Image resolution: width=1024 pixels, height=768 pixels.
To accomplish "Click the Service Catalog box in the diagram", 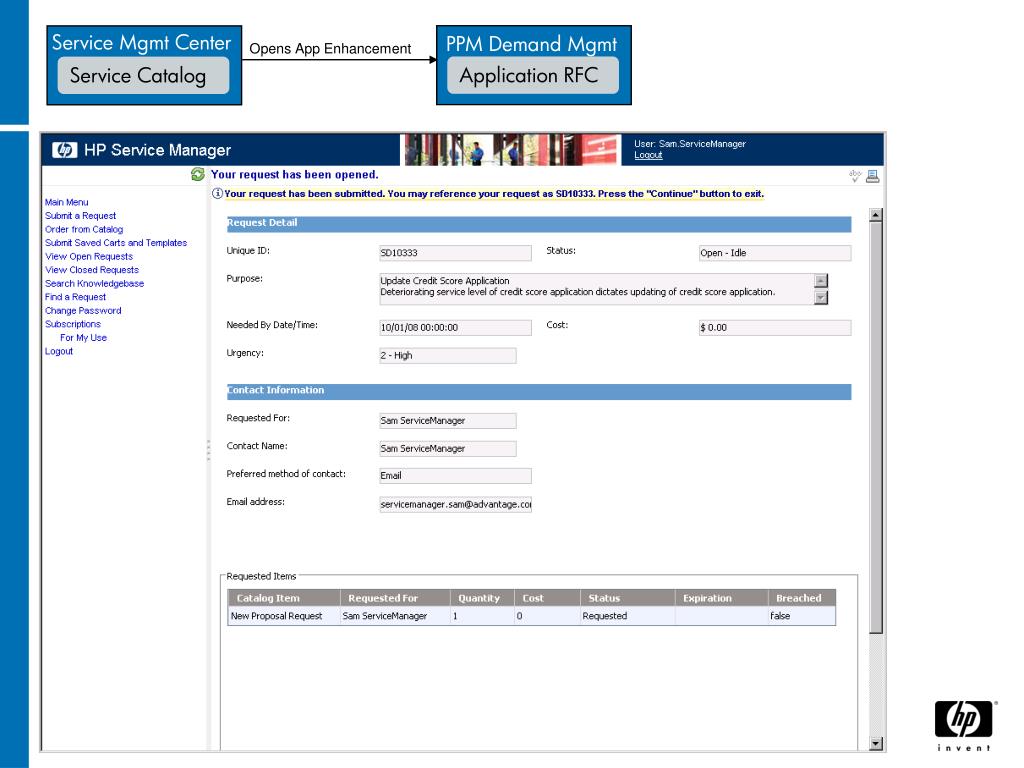I will tap(143, 76).
